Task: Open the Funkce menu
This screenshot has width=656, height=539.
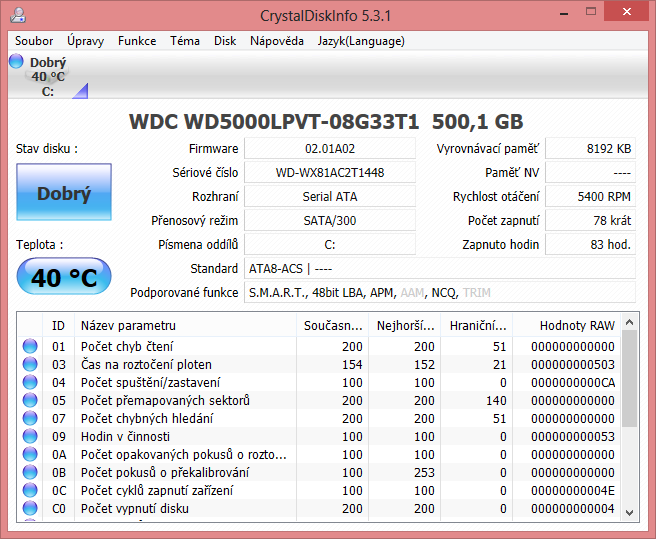Action: [137, 41]
